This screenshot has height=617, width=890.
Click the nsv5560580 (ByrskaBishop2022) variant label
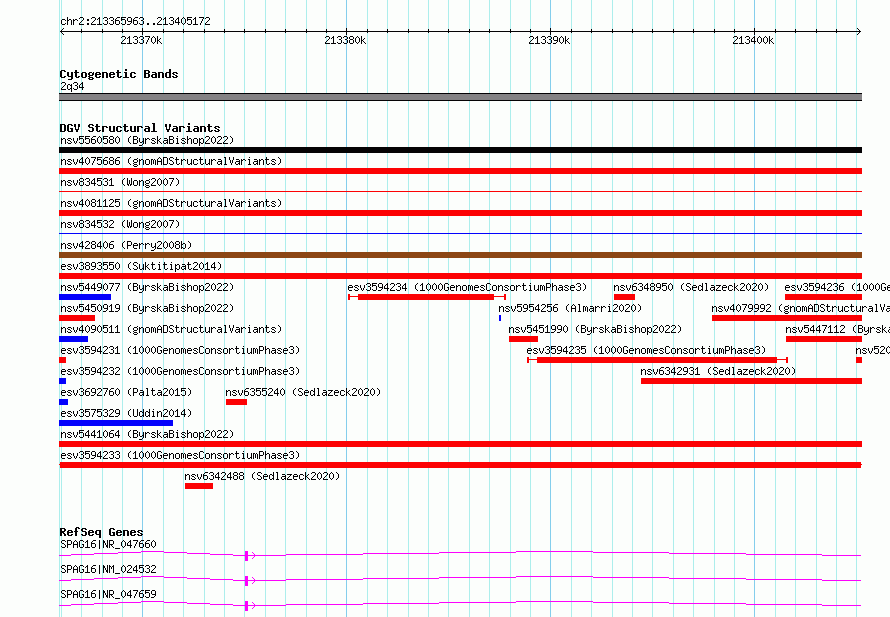[x=147, y=140]
